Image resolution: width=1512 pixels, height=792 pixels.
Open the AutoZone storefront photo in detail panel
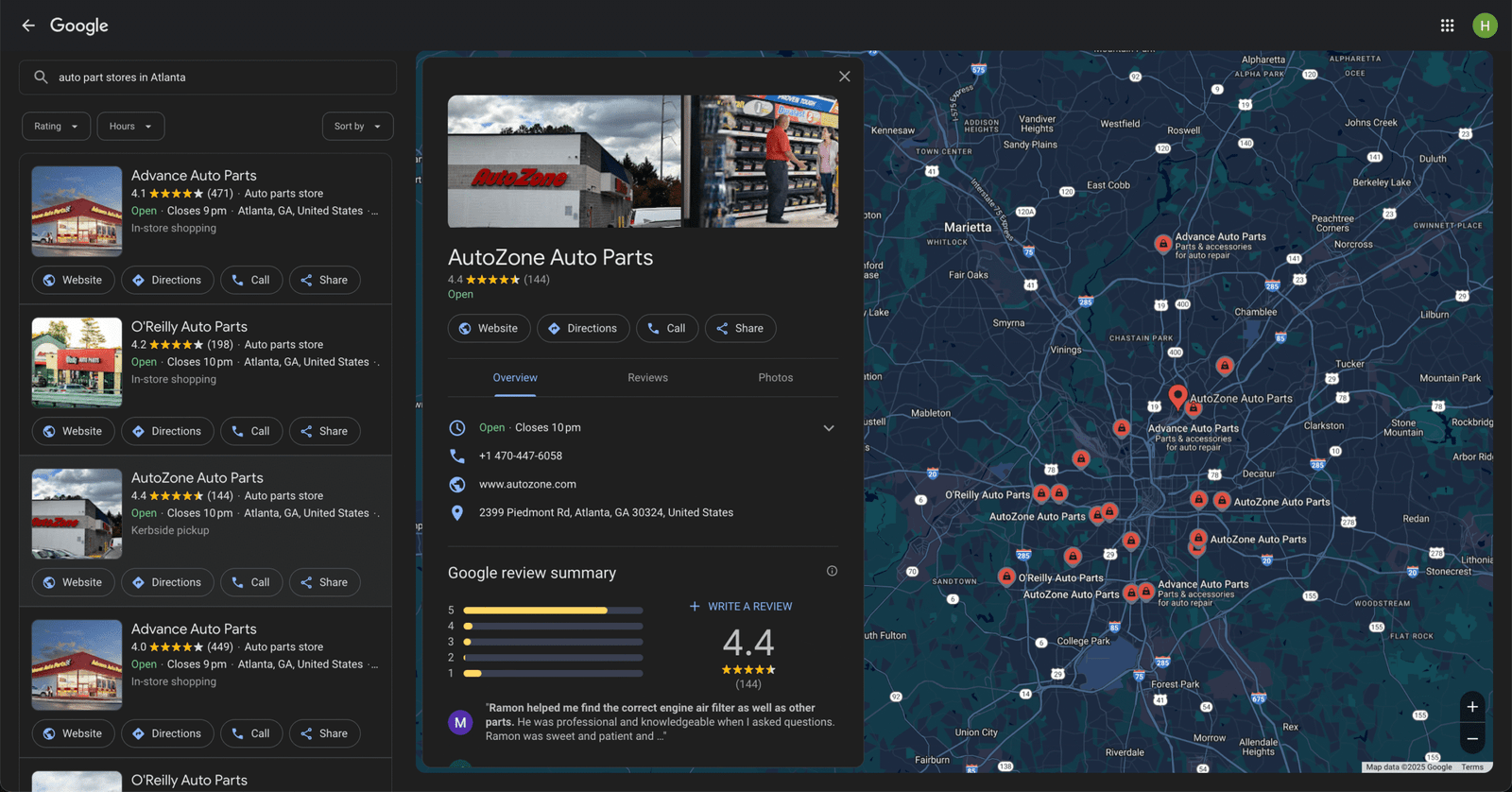[564, 162]
